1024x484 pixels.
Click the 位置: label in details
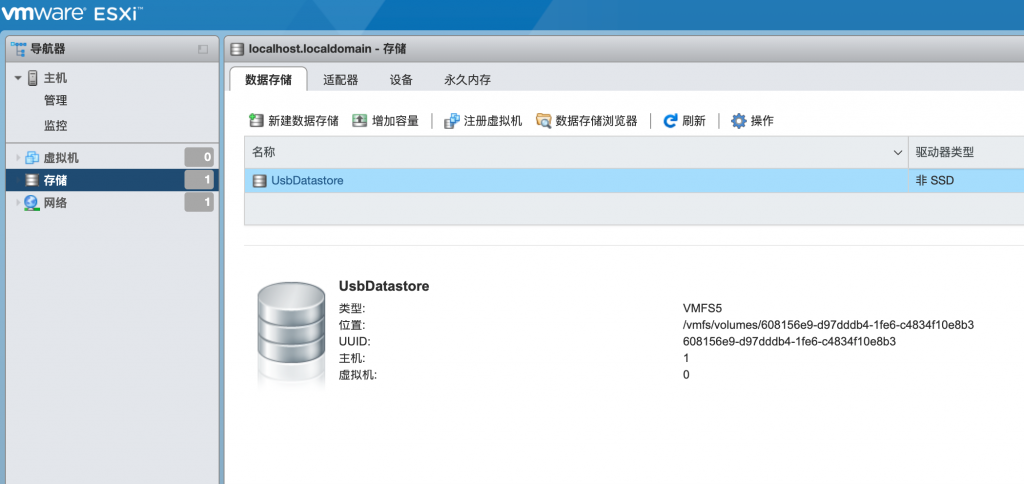click(352, 325)
